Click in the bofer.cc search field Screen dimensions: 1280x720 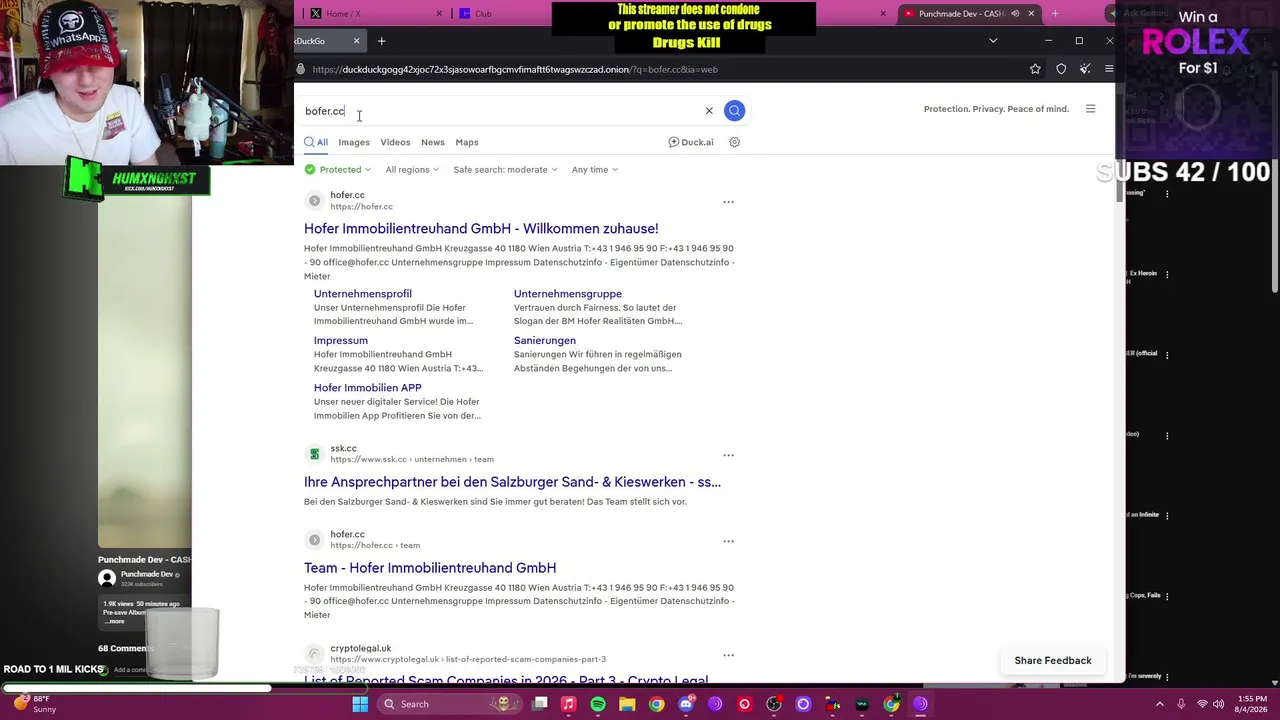[500, 111]
